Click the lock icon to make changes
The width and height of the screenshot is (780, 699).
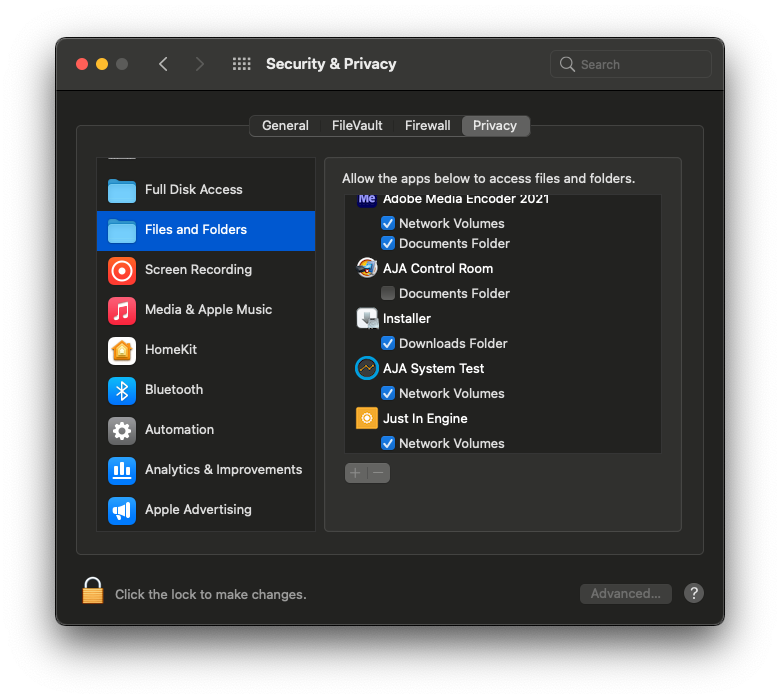93,591
